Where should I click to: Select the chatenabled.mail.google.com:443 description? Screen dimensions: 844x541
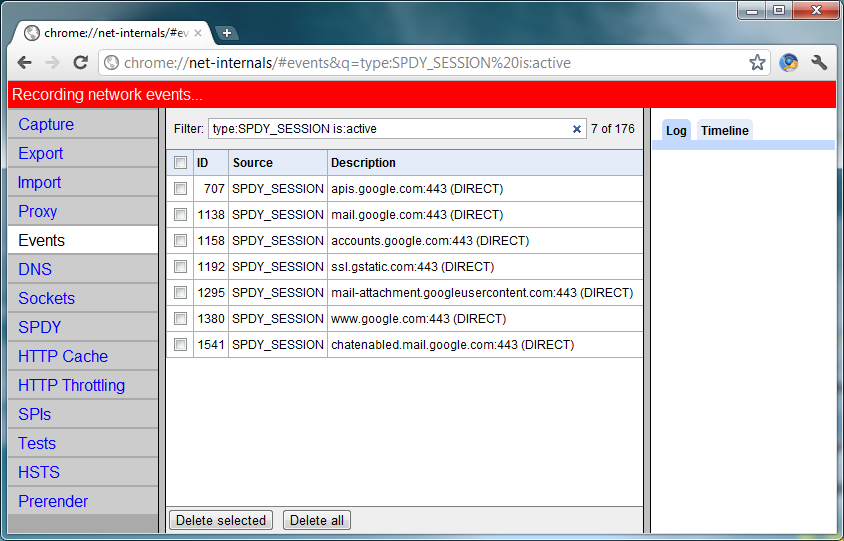pyautogui.click(x=452, y=345)
